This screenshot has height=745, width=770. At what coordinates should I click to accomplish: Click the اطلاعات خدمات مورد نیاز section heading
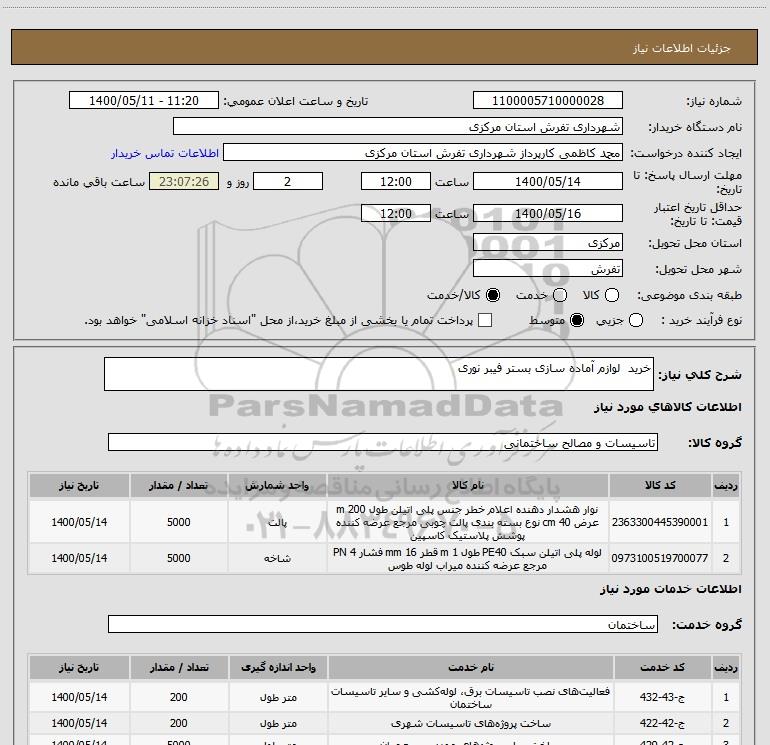coord(671,589)
